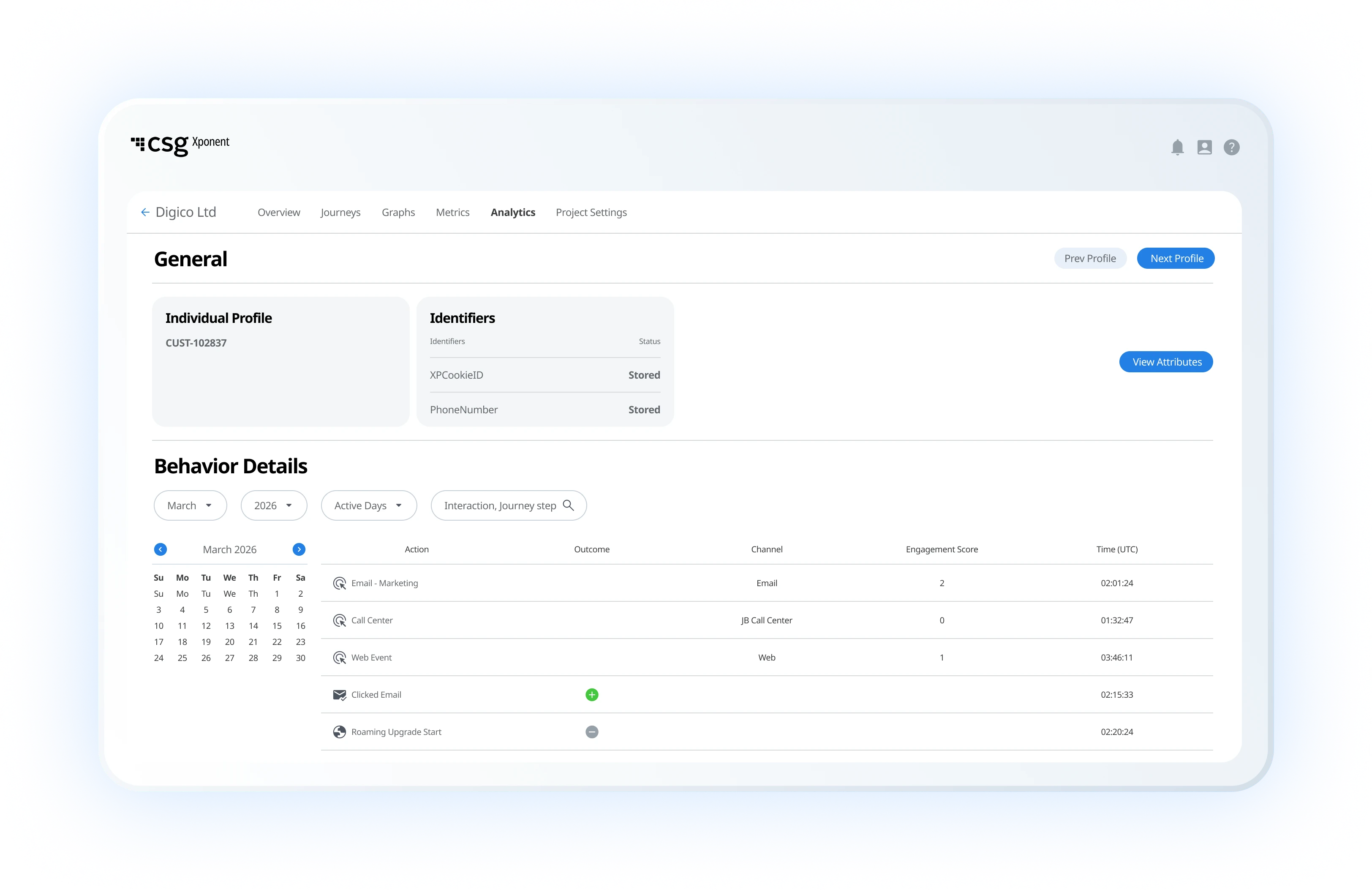Image resolution: width=1372 pixels, height=890 pixels.
Task: Switch to the Graphs tab
Action: tap(398, 212)
